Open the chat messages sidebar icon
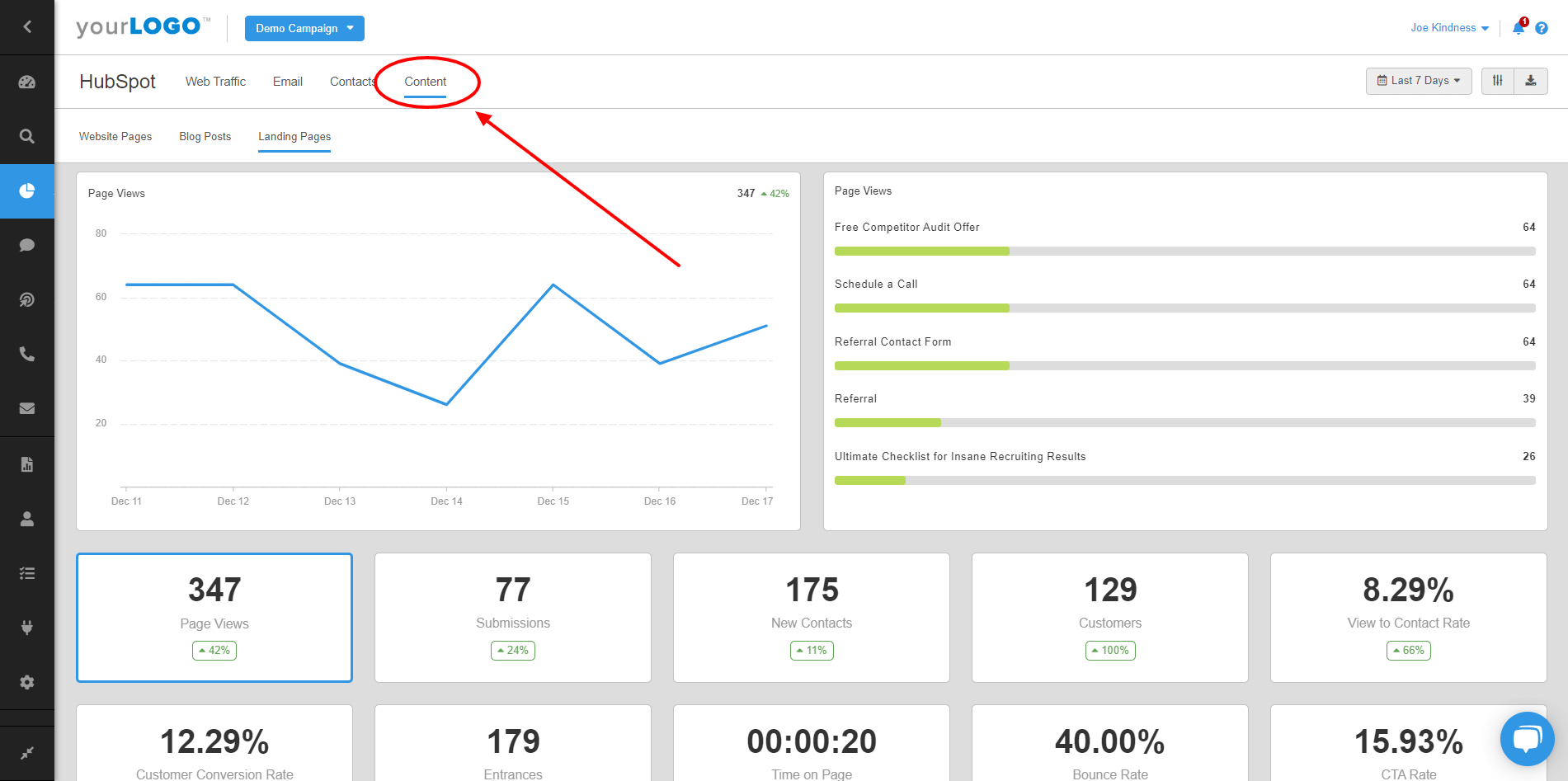 point(27,245)
